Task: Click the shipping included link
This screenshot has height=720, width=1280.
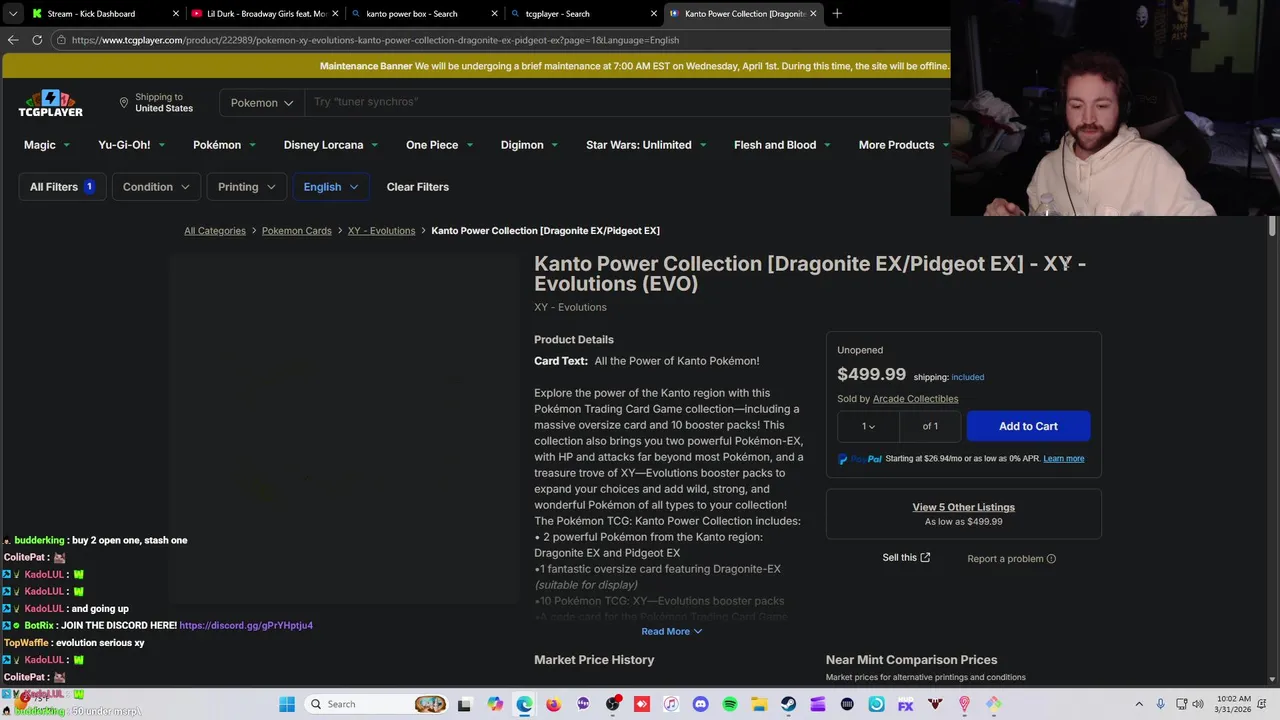Action: (967, 377)
